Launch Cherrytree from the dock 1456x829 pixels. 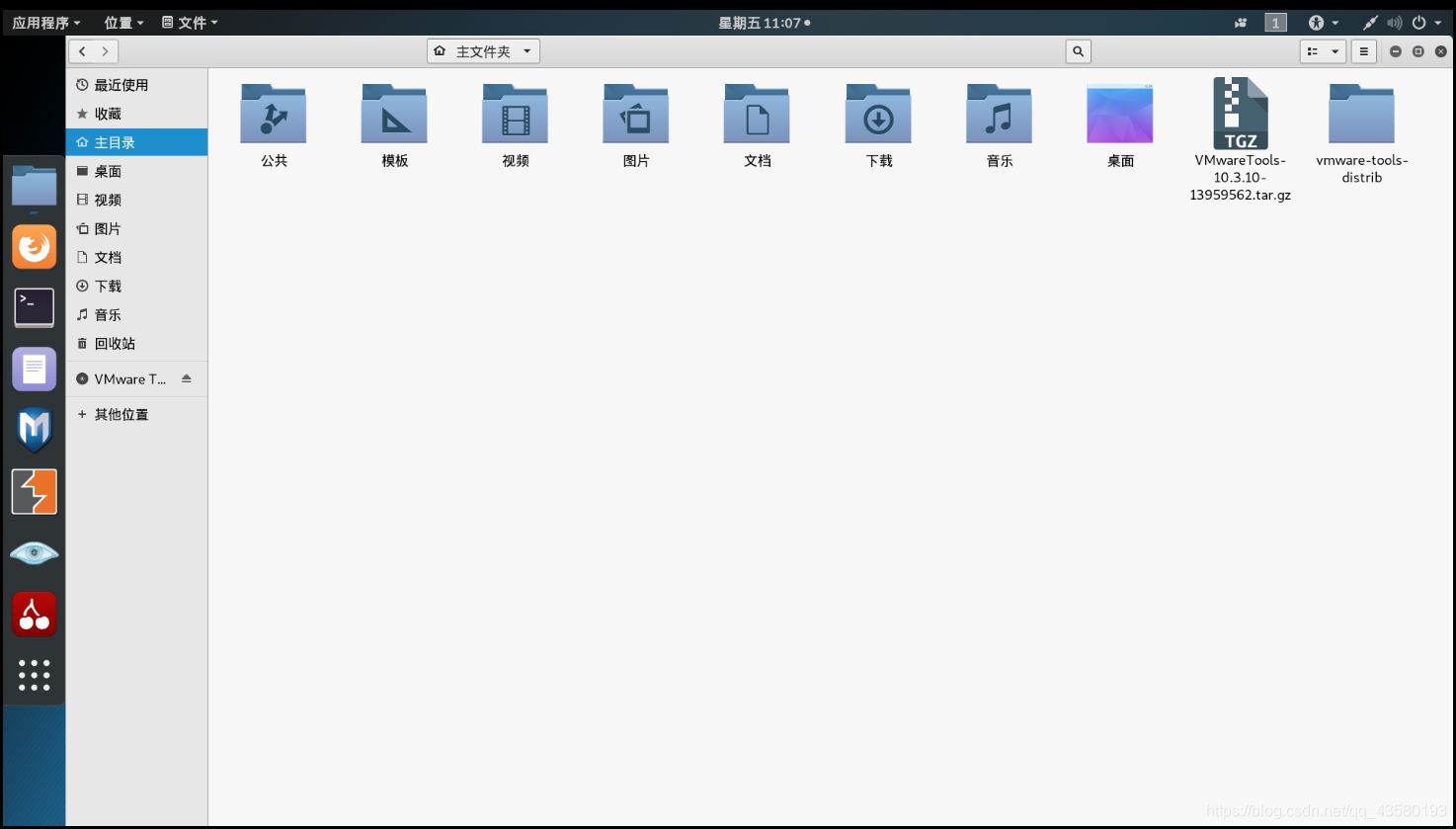click(35, 615)
